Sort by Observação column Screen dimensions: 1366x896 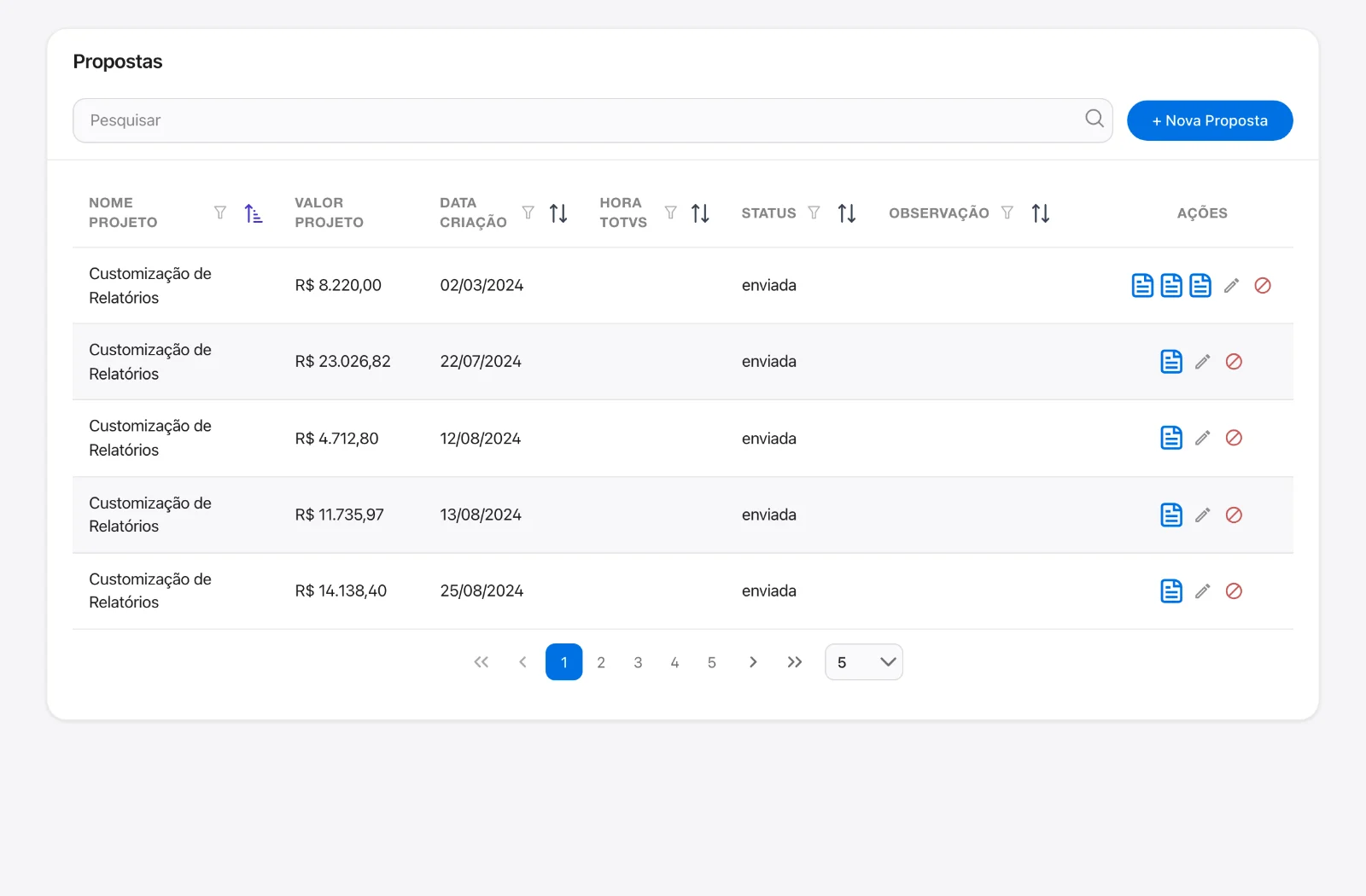click(x=1041, y=213)
